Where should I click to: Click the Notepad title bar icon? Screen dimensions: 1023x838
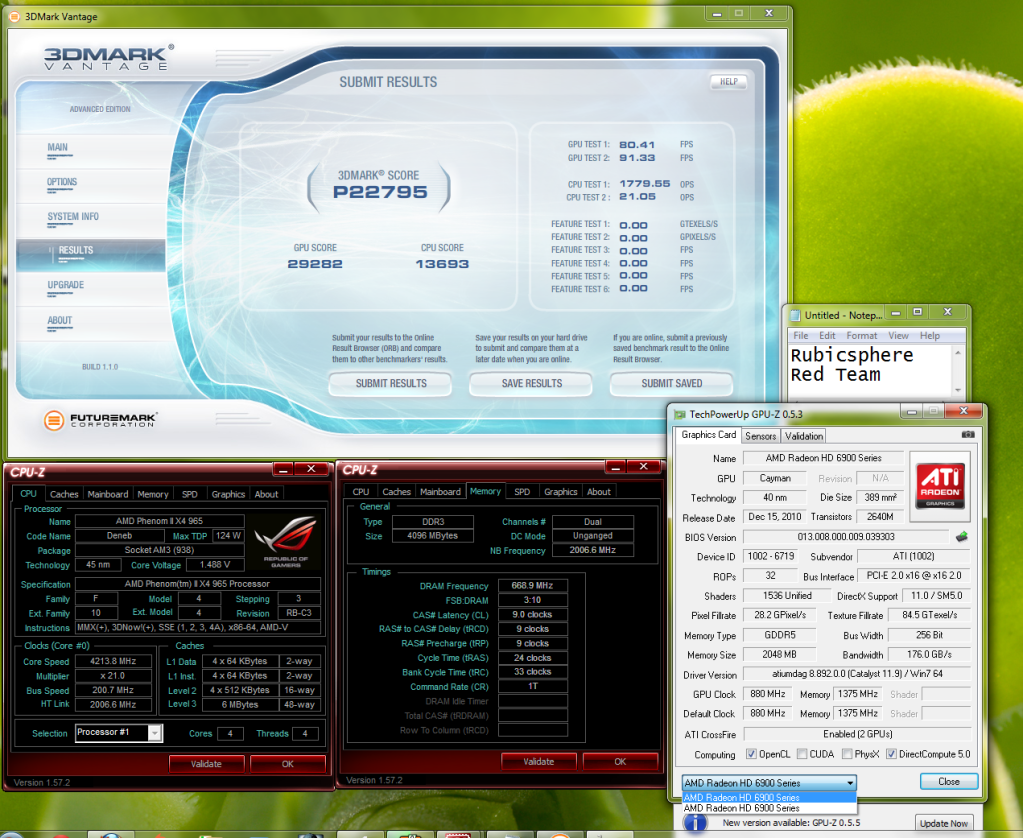(x=795, y=315)
